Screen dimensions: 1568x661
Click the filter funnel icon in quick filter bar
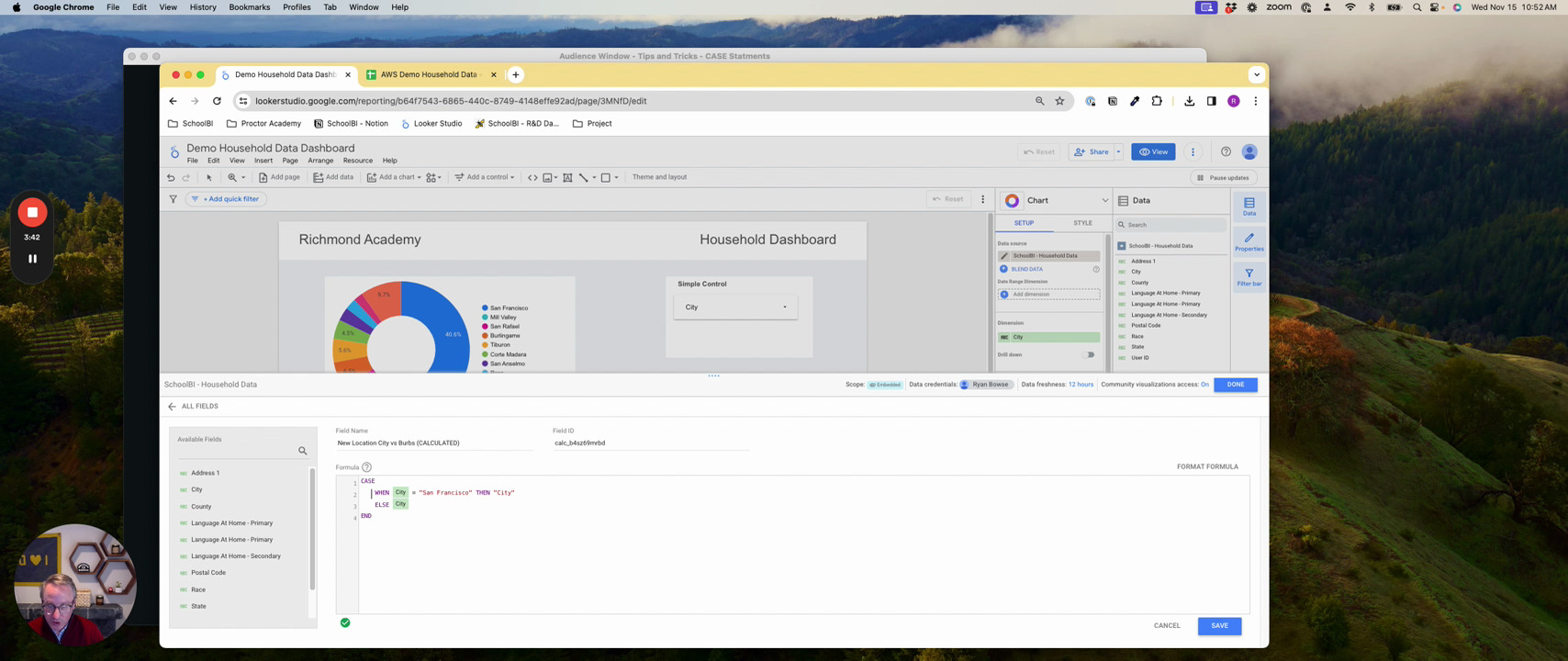(173, 199)
